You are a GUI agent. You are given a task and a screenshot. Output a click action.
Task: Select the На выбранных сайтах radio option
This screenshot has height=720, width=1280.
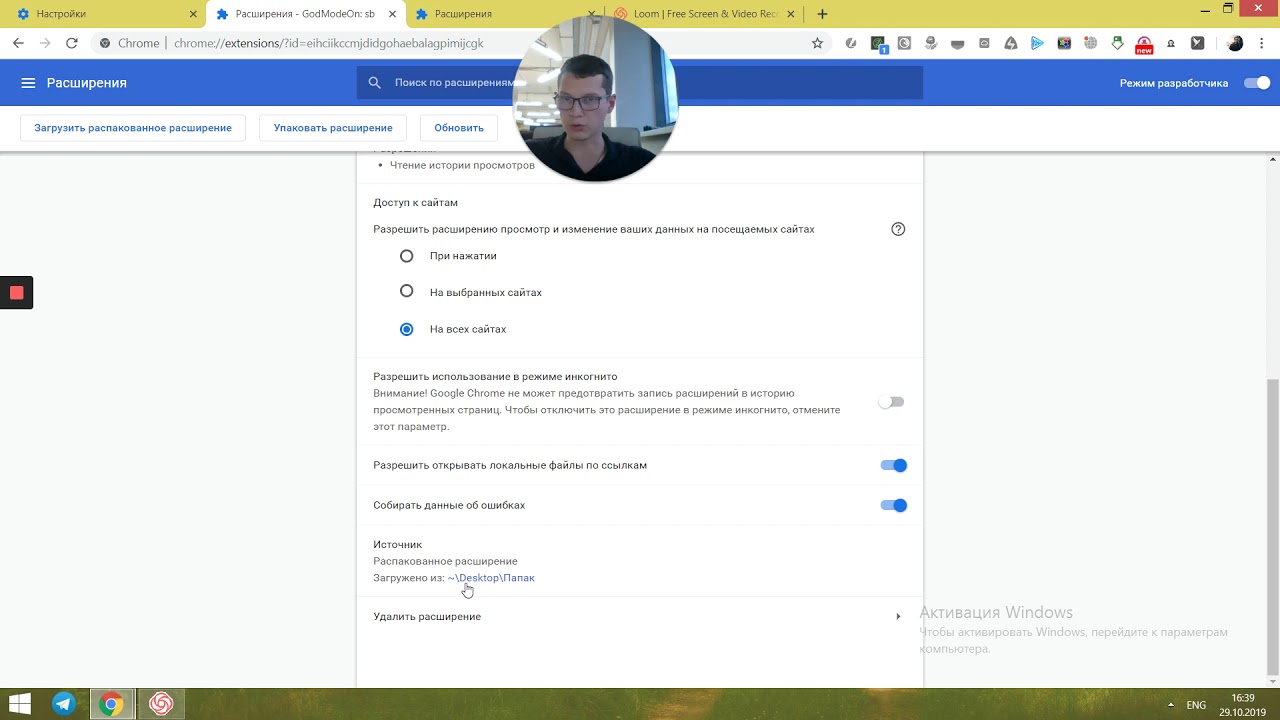[406, 291]
